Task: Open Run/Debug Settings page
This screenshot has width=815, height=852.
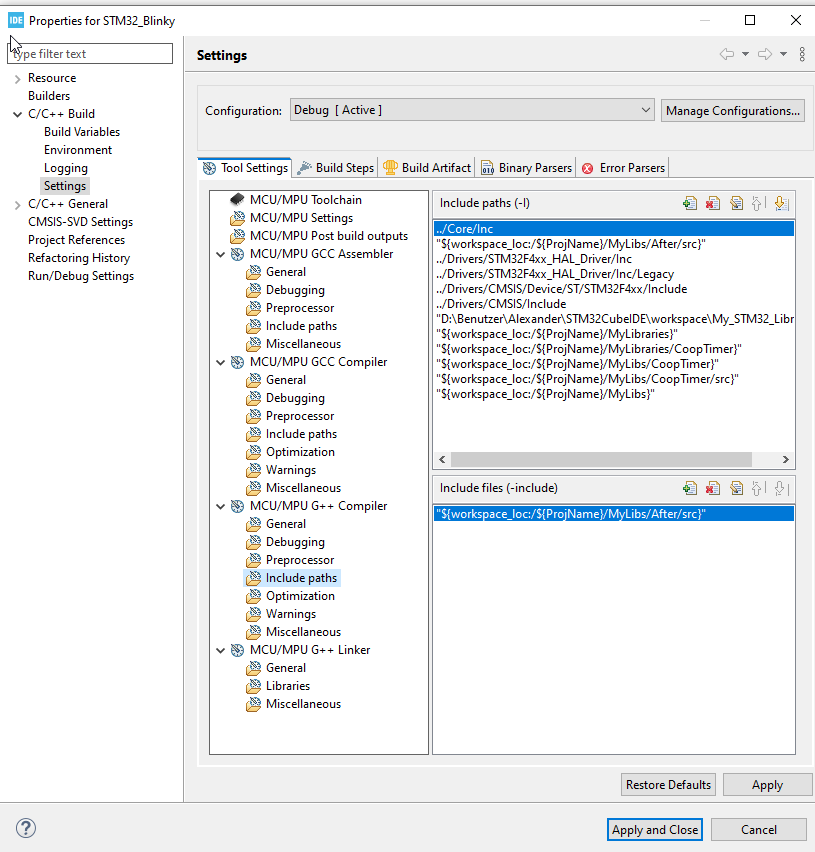Action: click(80, 275)
